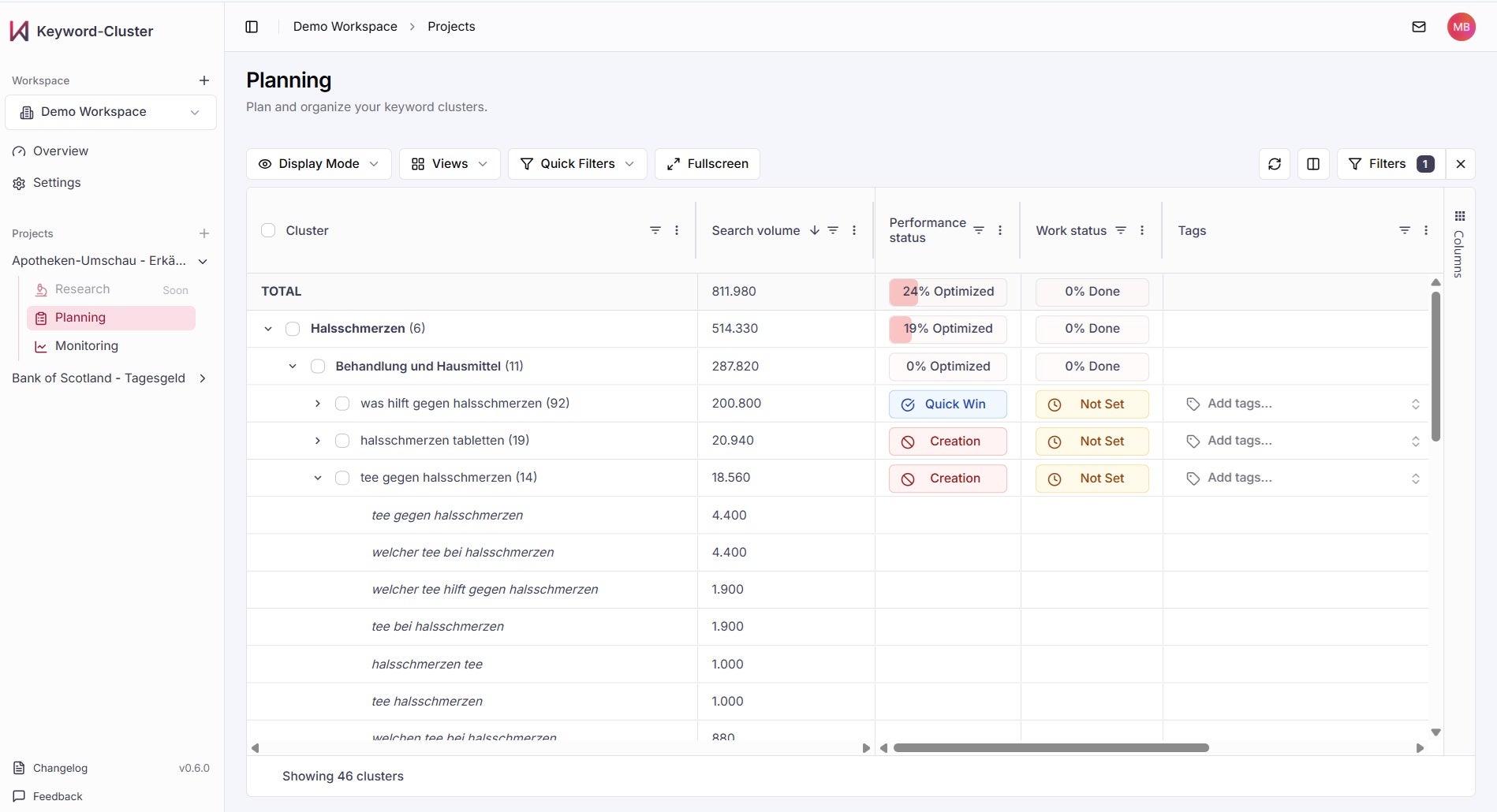This screenshot has width=1497, height=812.
Task: Add a new workspace with the plus icon
Action: point(204,80)
